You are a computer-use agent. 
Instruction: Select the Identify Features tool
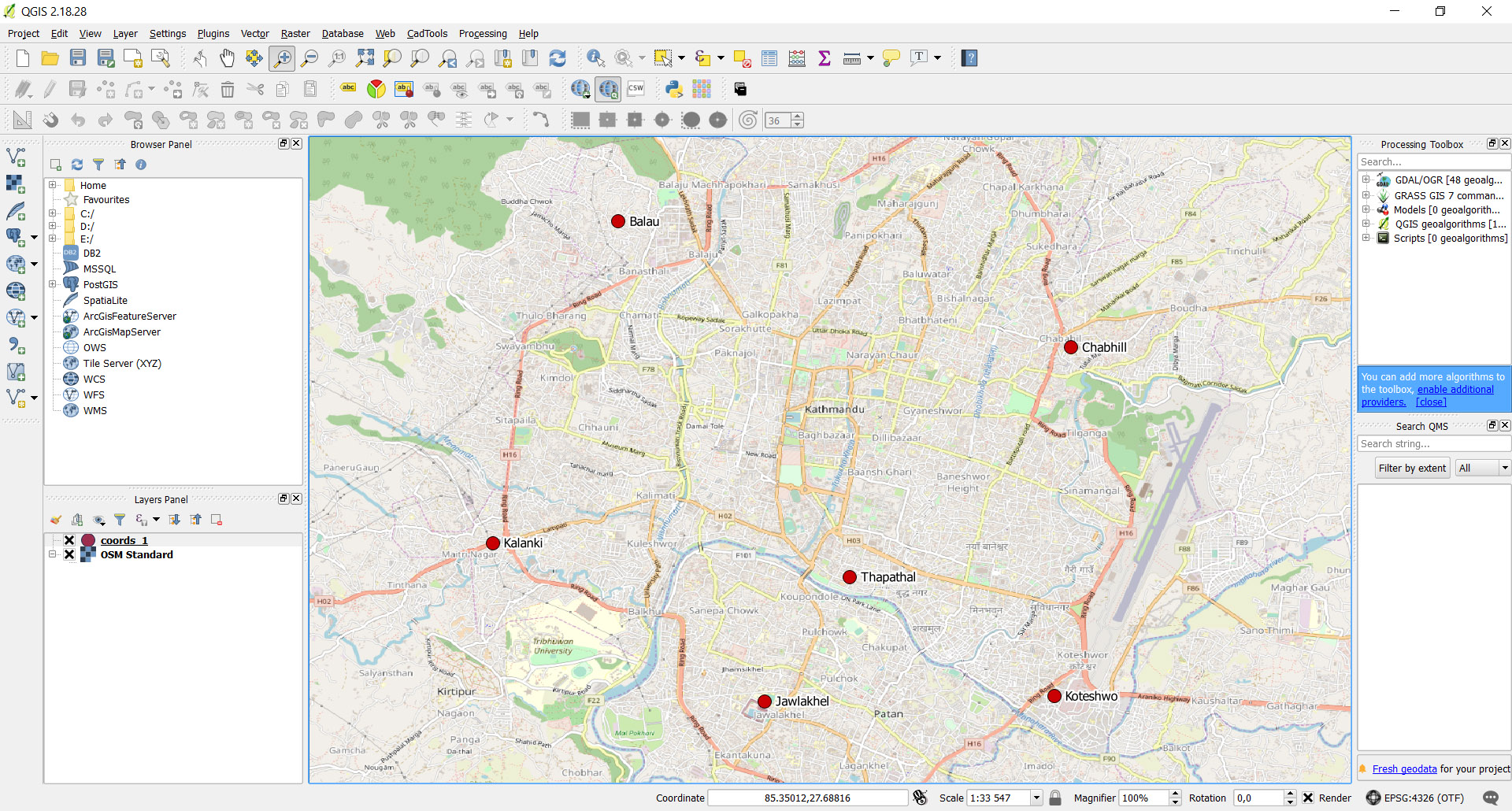coord(596,58)
